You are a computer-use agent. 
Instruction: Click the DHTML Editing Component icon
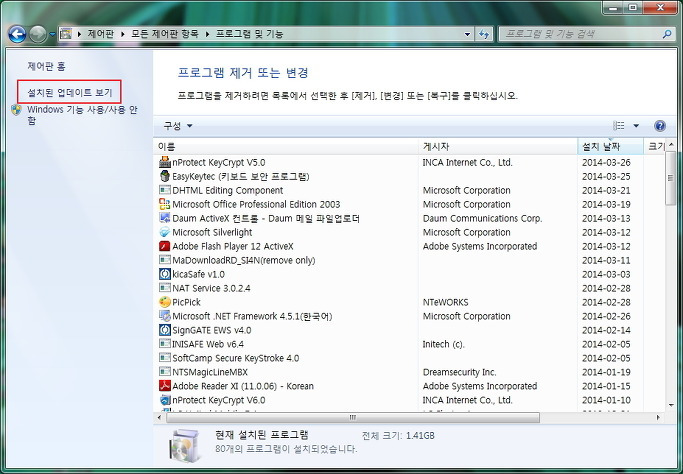pos(165,190)
